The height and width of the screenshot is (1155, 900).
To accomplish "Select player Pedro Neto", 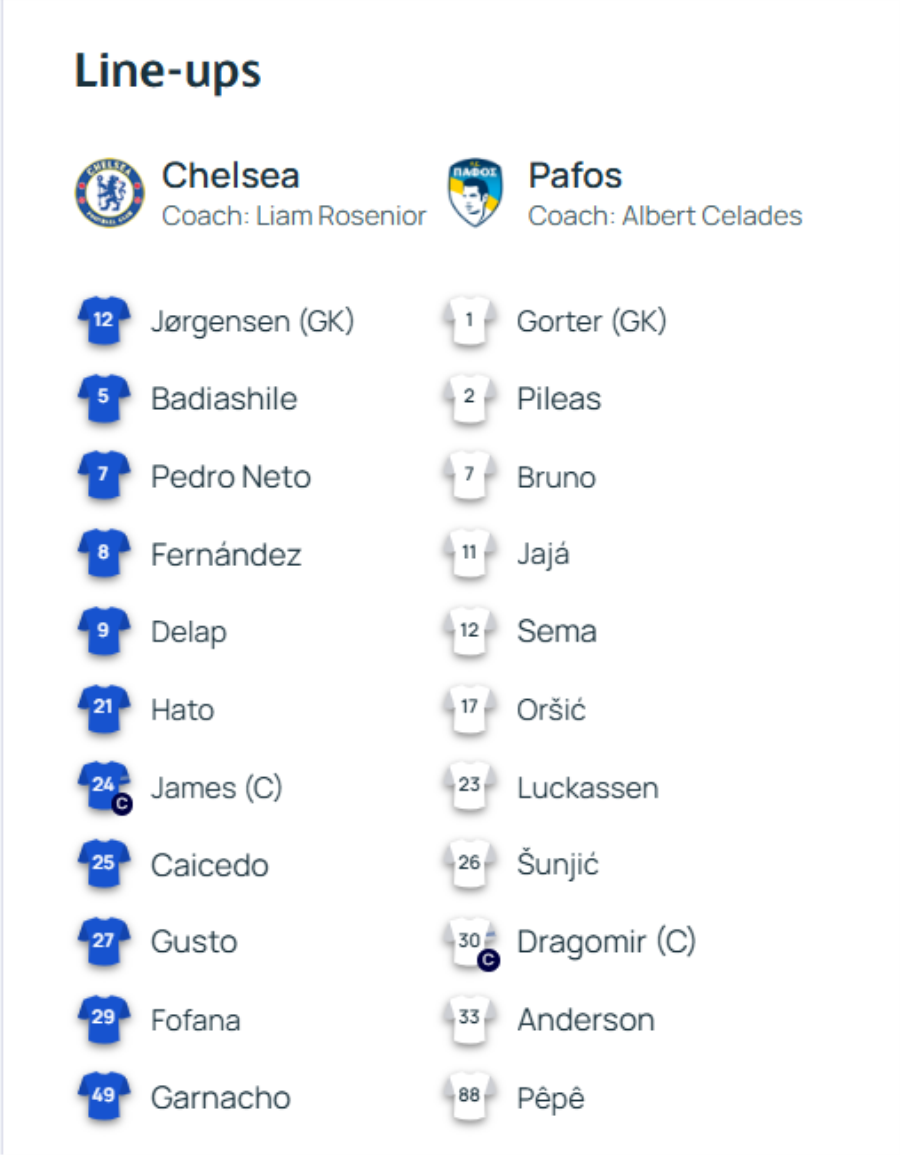I will coord(231,477).
